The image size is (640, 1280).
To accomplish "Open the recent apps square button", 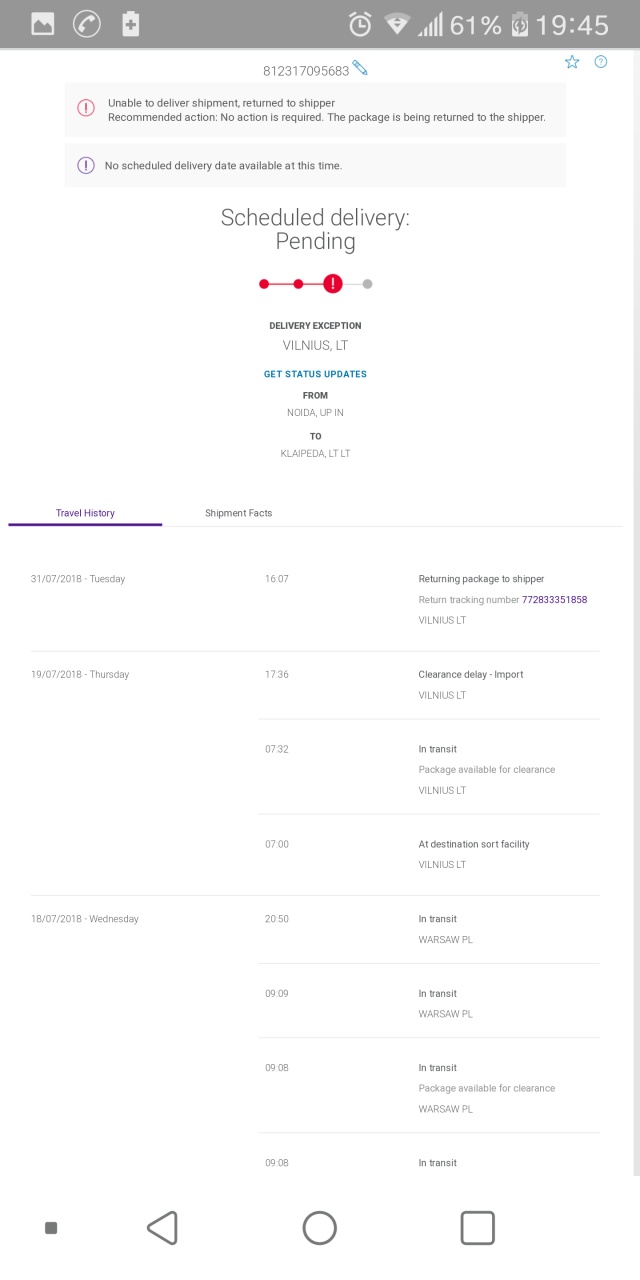I will [477, 1228].
